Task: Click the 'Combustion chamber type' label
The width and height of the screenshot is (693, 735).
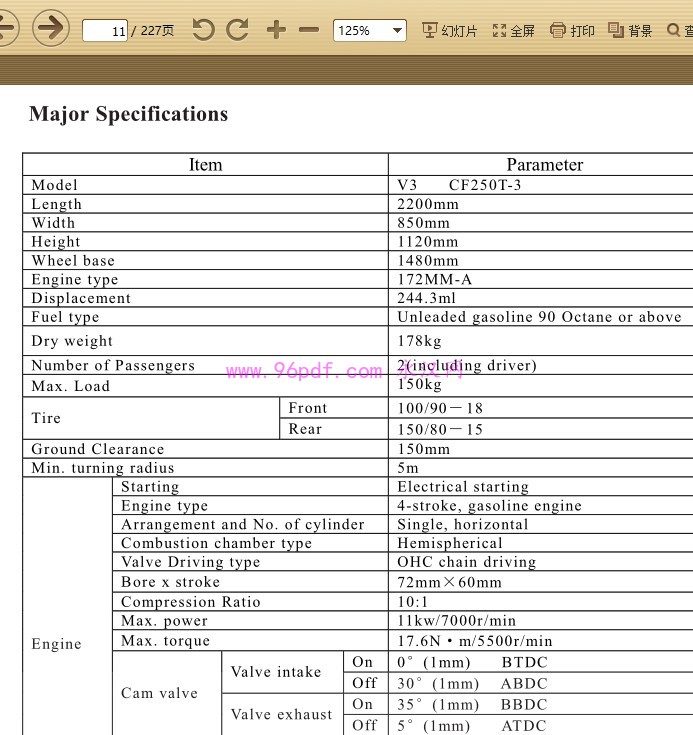Action: [x=216, y=543]
